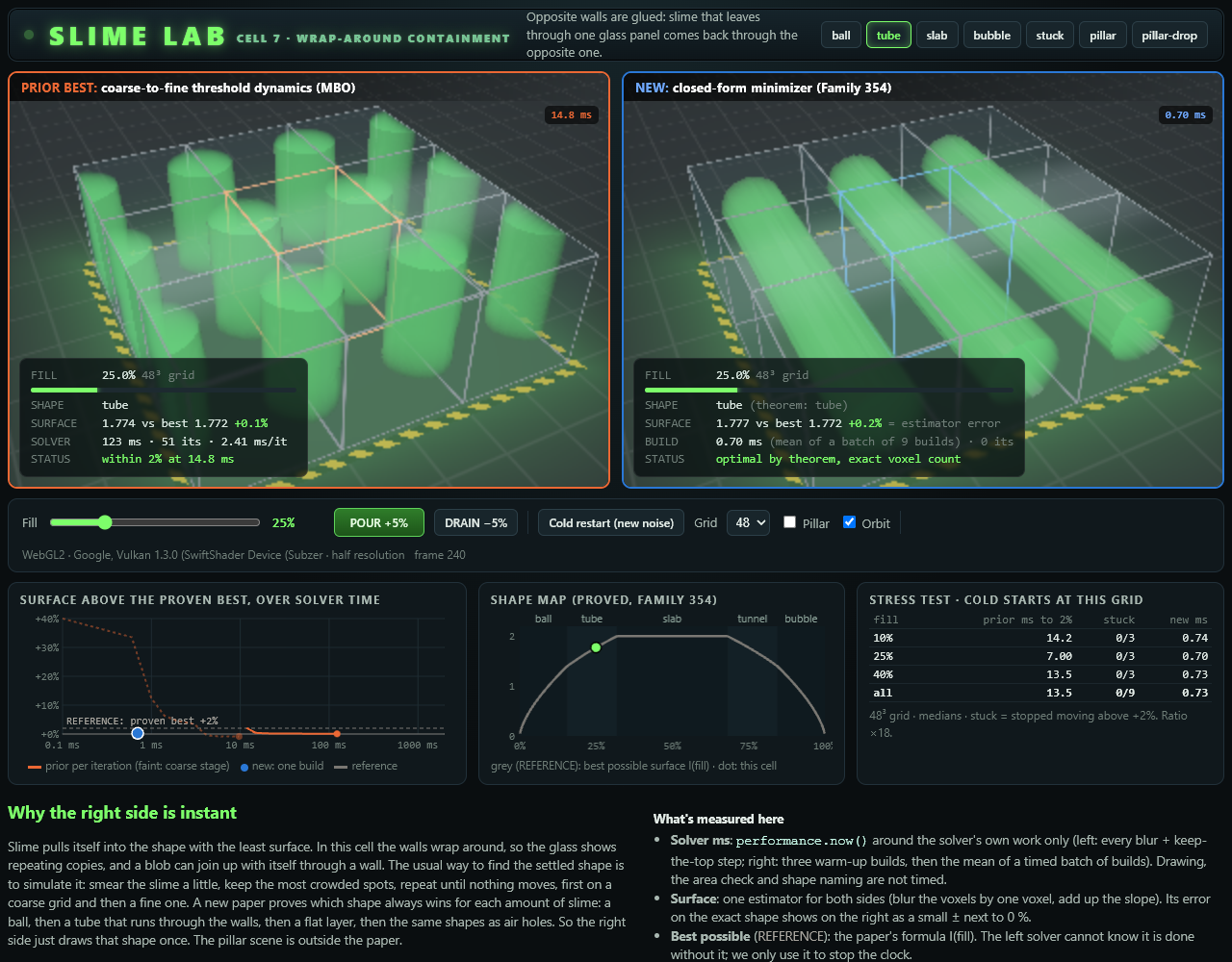Click the 'REFERENCE: proven best +2%' chart label

[x=141, y=721]
